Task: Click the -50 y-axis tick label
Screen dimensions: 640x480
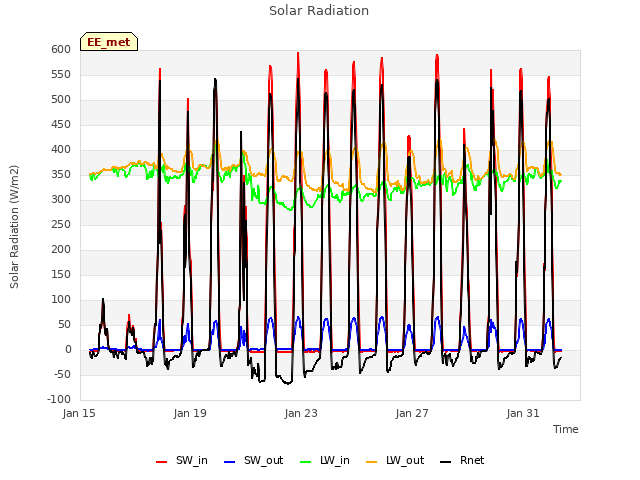Action: coord(62,374)
